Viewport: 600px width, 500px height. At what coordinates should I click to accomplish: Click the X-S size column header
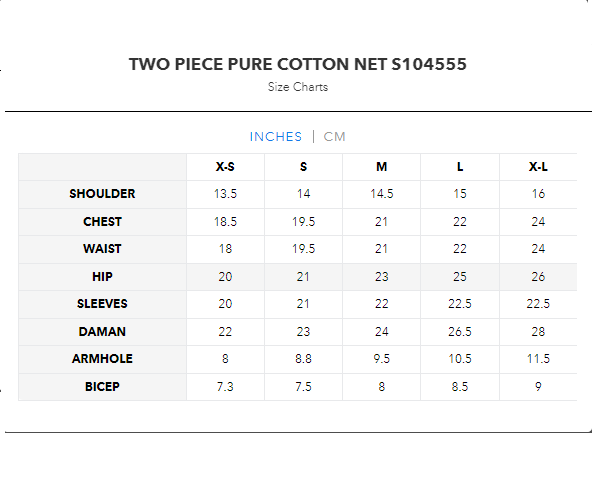[x=226, y=166]
